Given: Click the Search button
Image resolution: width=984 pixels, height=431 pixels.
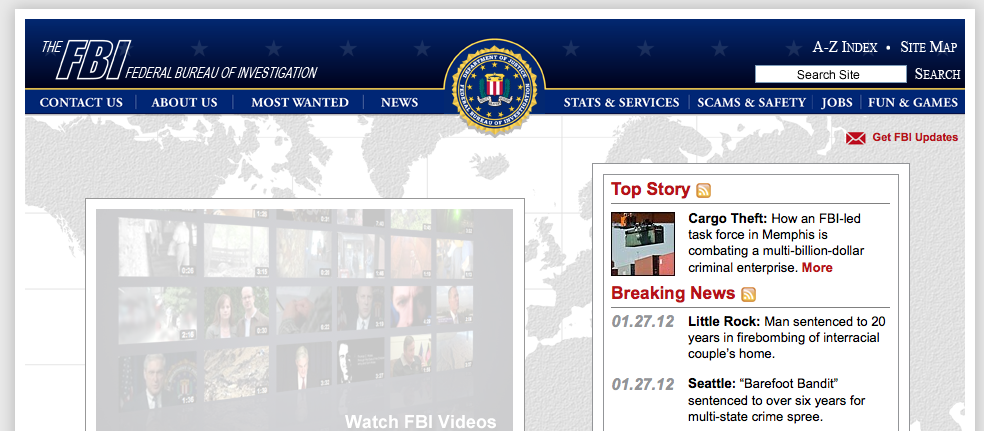Looking at the screenshot, I should tap(938, 74).
